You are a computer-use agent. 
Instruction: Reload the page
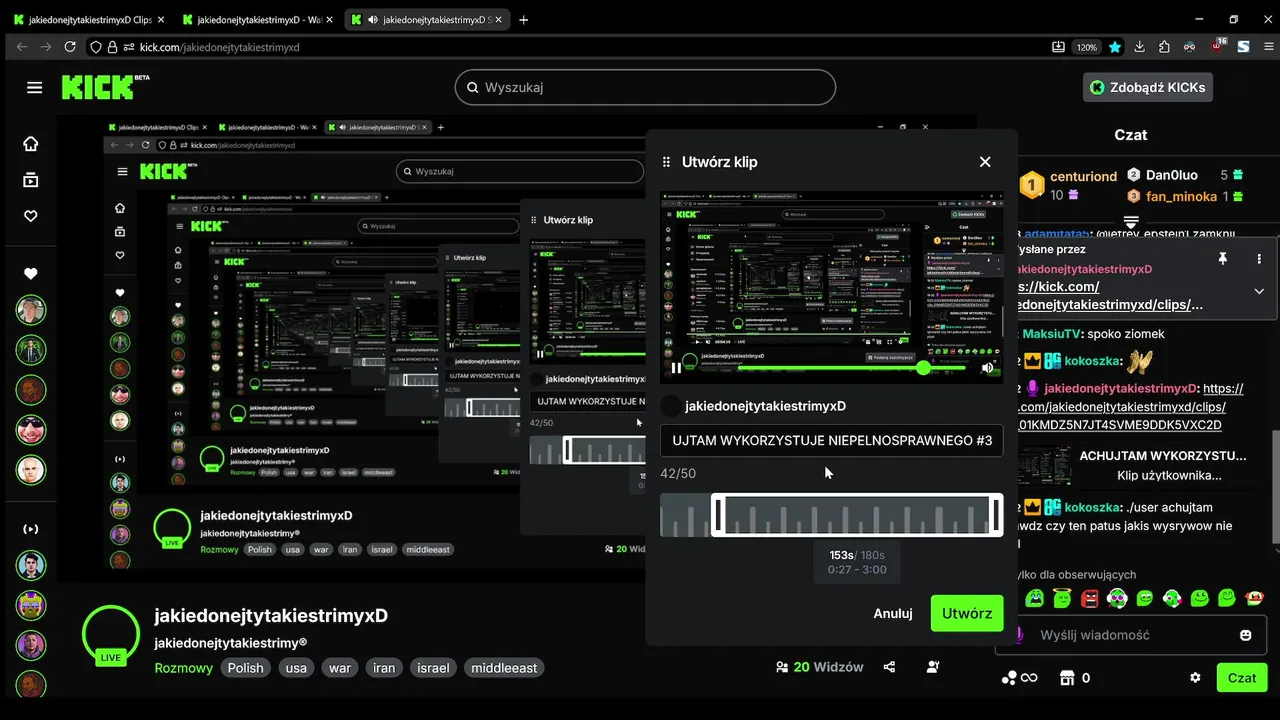tap(70, 47)
